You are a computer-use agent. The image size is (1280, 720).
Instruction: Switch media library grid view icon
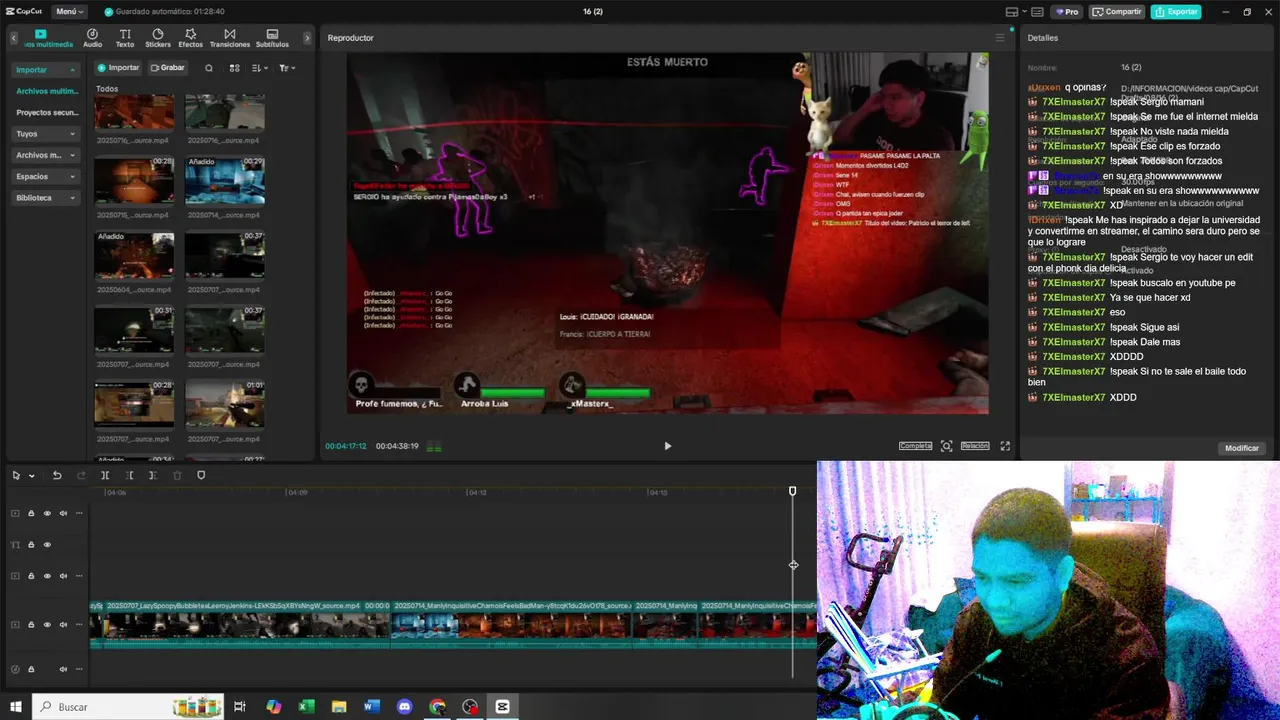(235, 68)
